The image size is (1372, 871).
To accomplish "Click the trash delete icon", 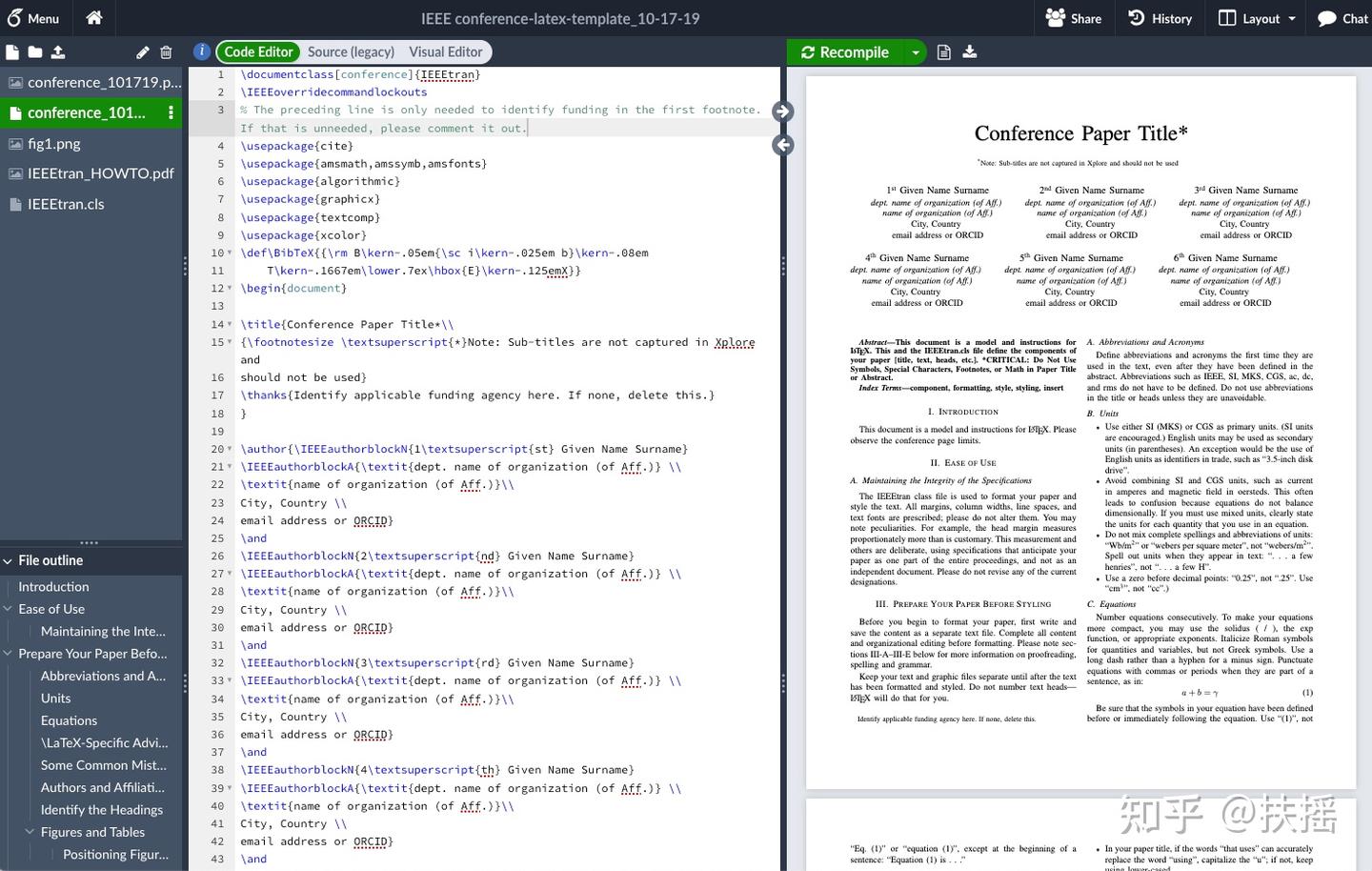I will pyautogui.click(x=166, y=52).
